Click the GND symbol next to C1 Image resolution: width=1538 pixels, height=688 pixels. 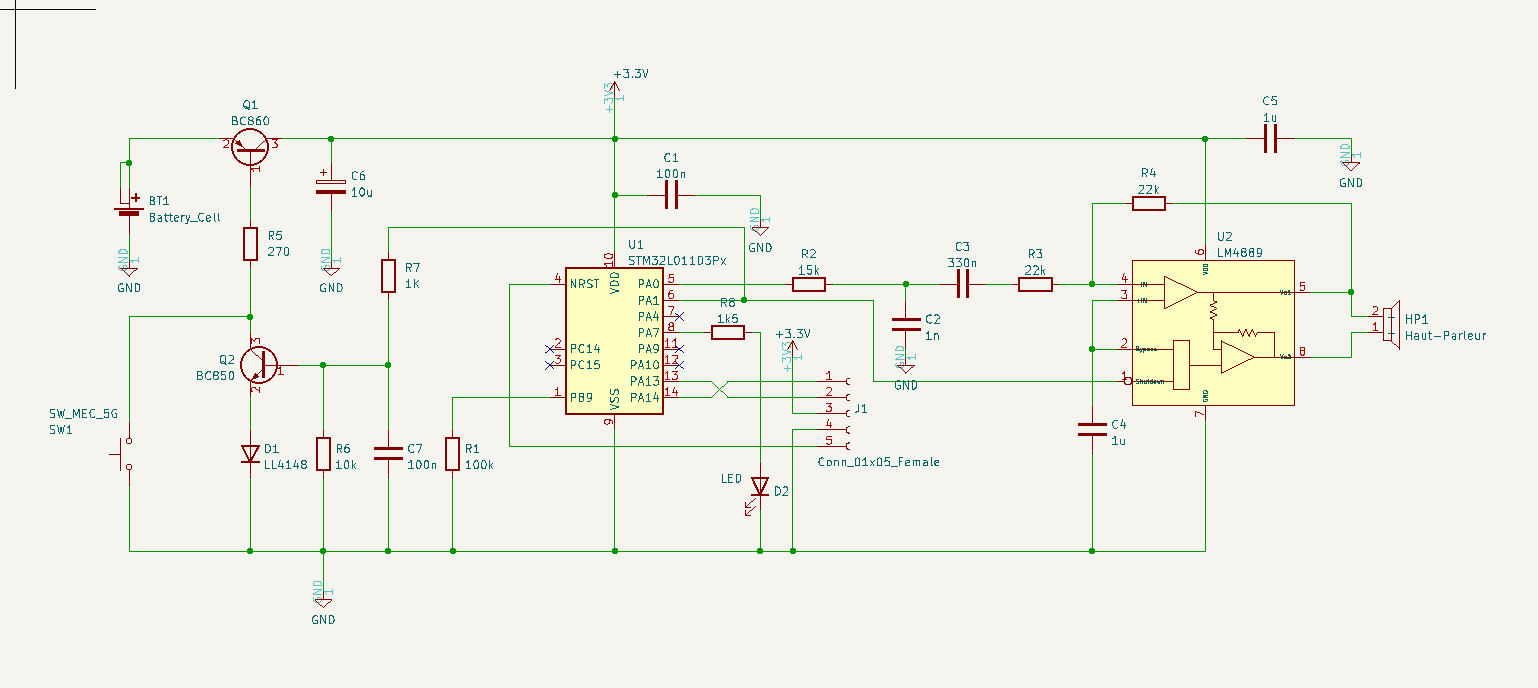tap(760, 231)
